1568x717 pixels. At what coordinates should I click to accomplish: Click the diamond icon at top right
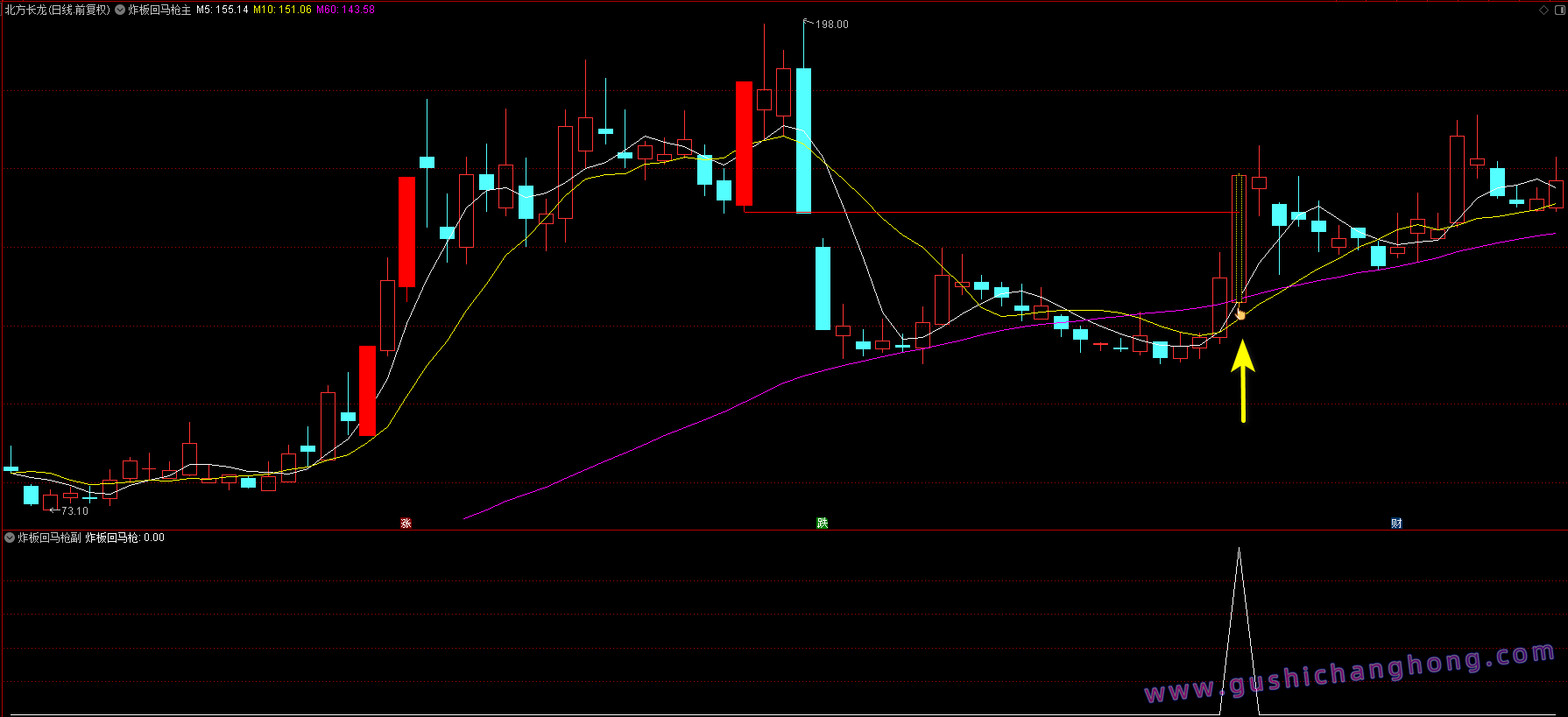point(1543,11)
